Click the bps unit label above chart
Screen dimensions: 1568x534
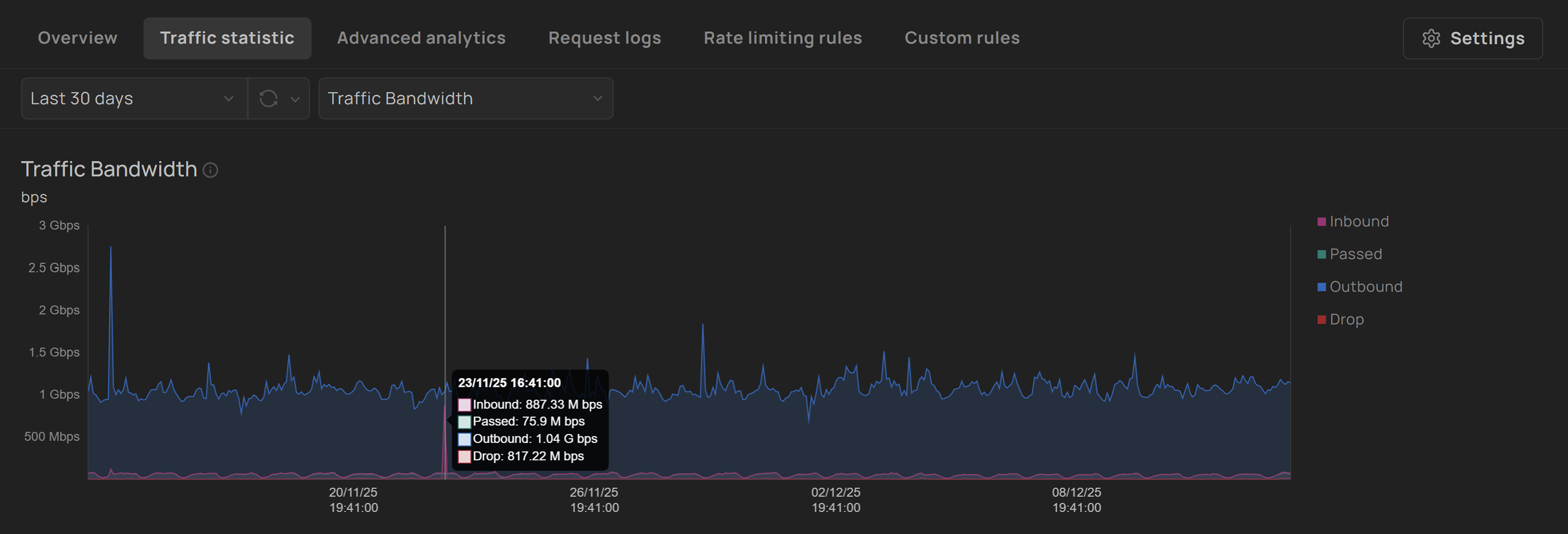[34, 198]
